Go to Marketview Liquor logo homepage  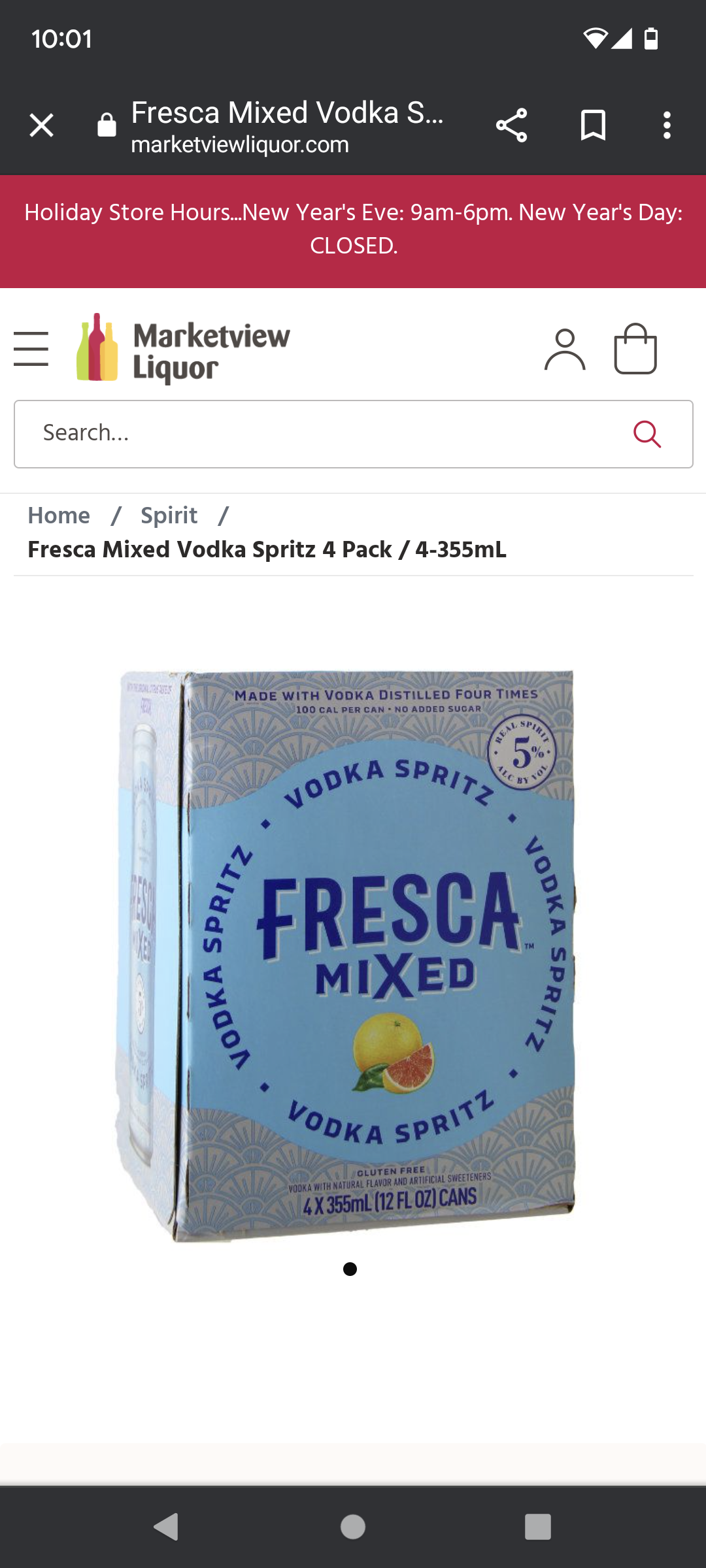(183, 349)
